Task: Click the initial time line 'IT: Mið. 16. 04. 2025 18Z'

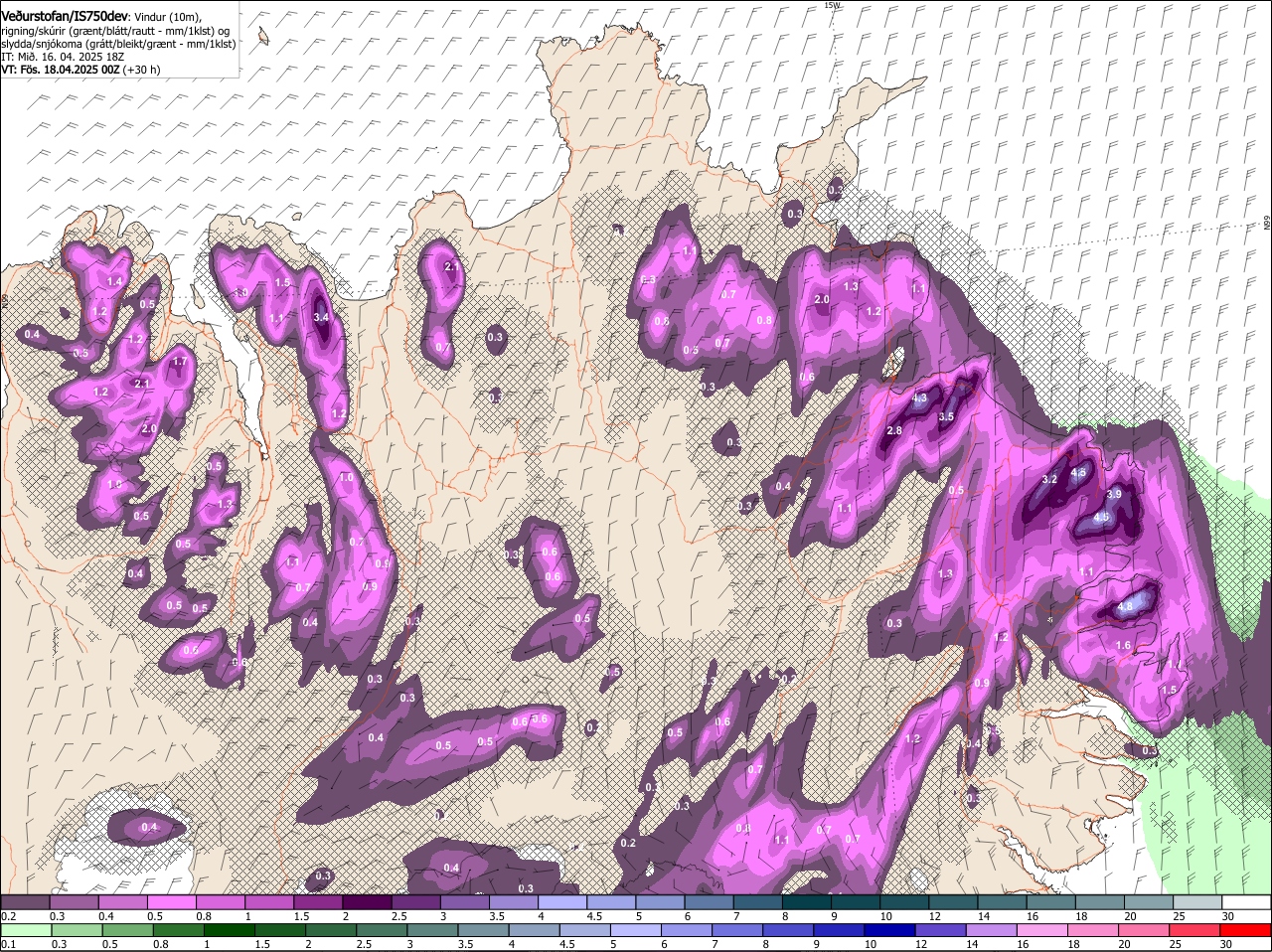Action: pyautogui.click(x=65, y=57)
